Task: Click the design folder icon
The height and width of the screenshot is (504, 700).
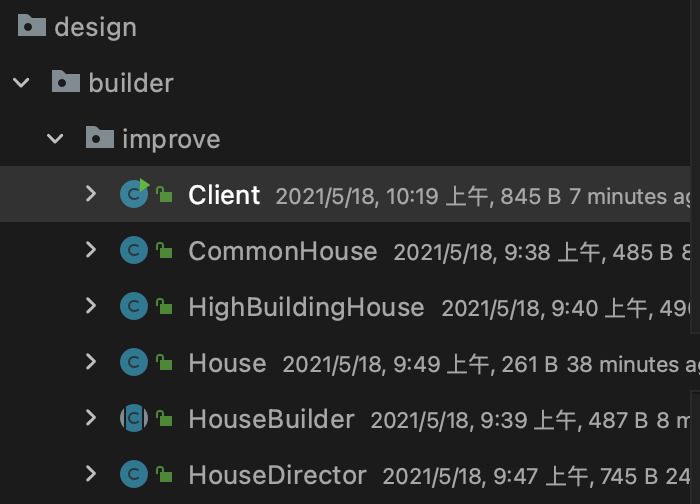Action: [x=32, y=25]
